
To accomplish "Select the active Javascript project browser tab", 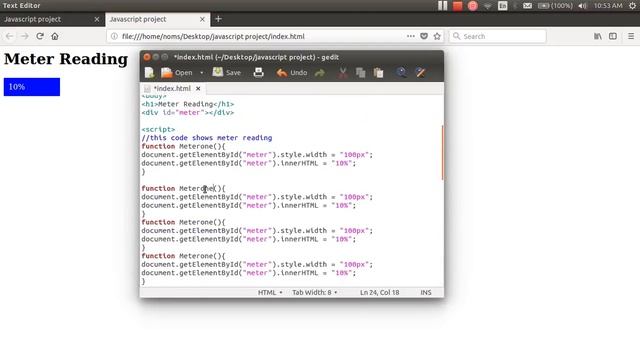I will [x=158, y=19].
